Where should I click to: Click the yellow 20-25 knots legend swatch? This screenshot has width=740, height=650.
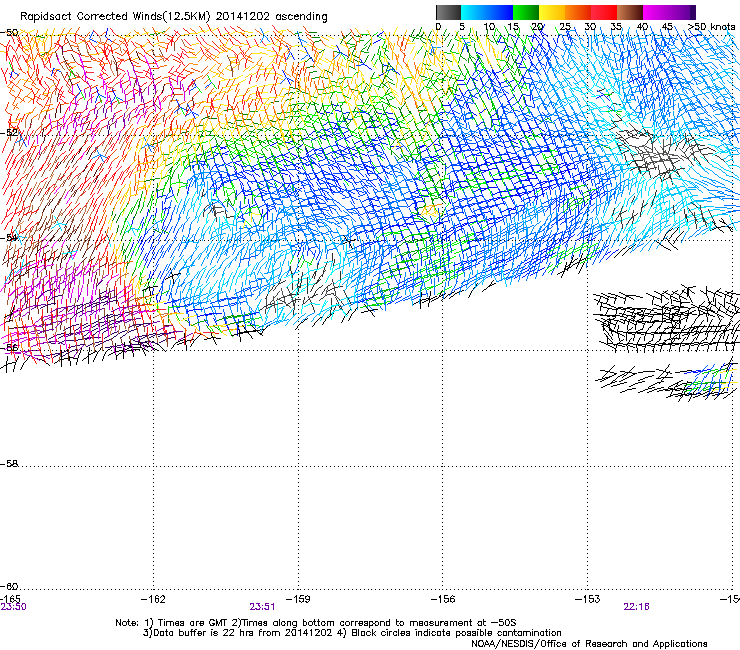pyautogui.click(x=552, y=12)
